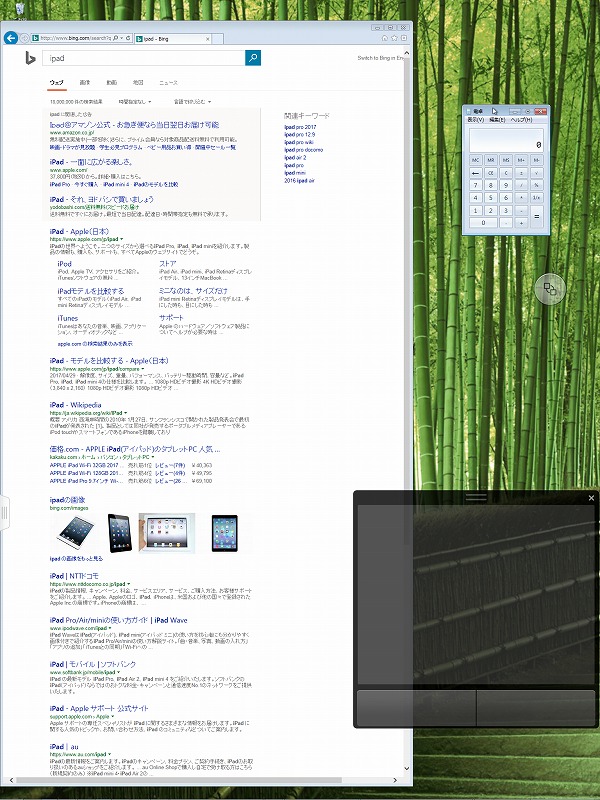This screenshot has width=600, height=800.
Task: Switch to the Bing images search tab
Action: click(85, 83)
